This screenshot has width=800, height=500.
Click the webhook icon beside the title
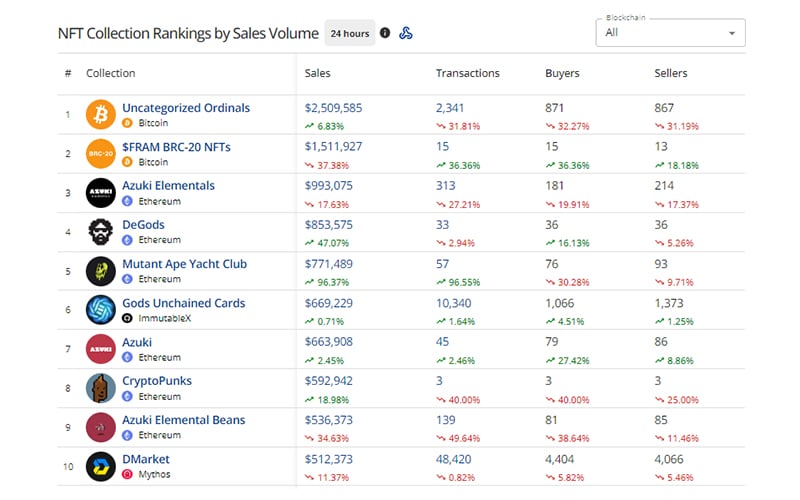tap(406, 33)
